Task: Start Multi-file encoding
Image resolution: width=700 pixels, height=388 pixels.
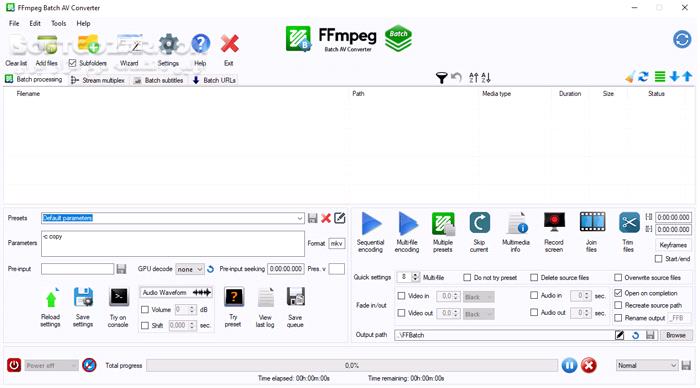Action: [x=407, y=223]
